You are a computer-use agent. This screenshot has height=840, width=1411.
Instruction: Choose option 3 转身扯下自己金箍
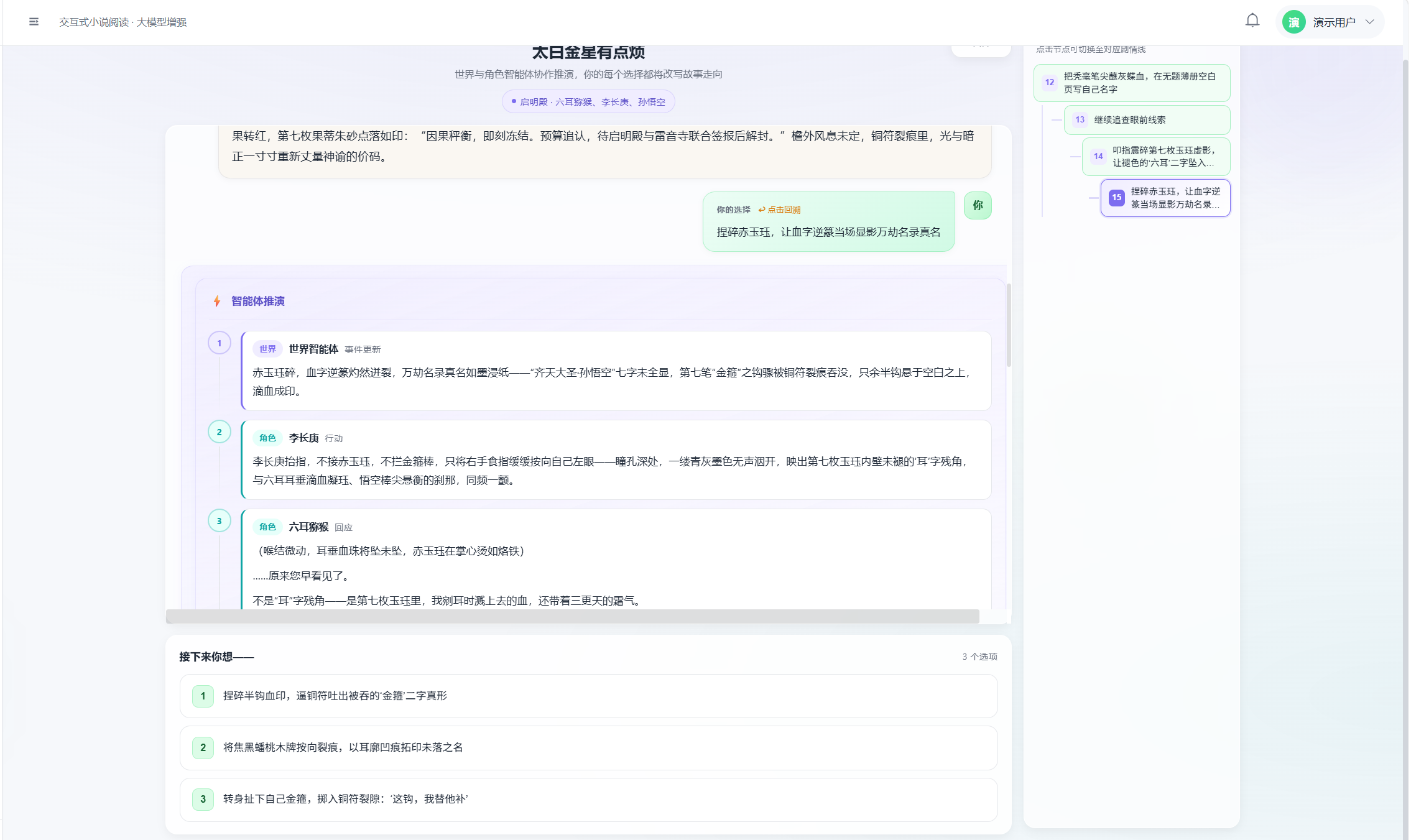[588, 800]
